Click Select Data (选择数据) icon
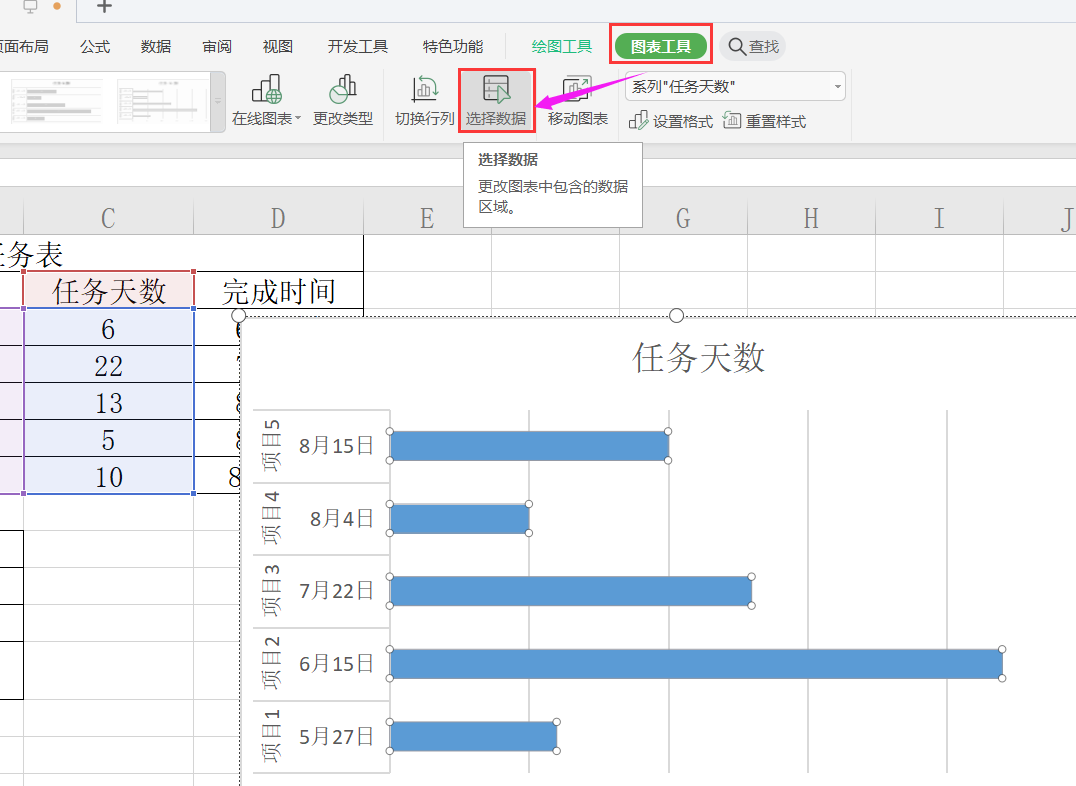This screenshot has height=786, width=1076. (496, 89)
